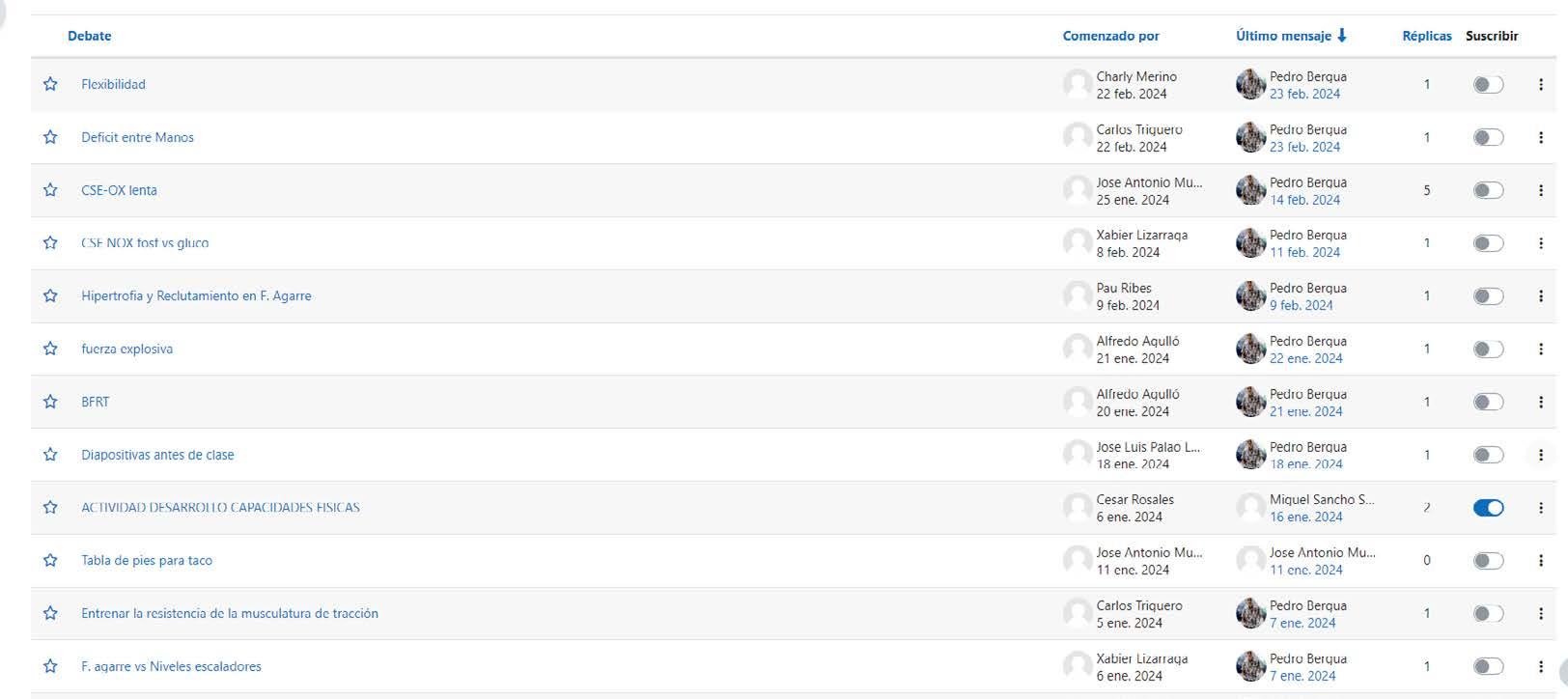Screen dimensions: 1568x699
Task: Star the F. agarre vs Niveles escaladores thread
Action: 50,666
